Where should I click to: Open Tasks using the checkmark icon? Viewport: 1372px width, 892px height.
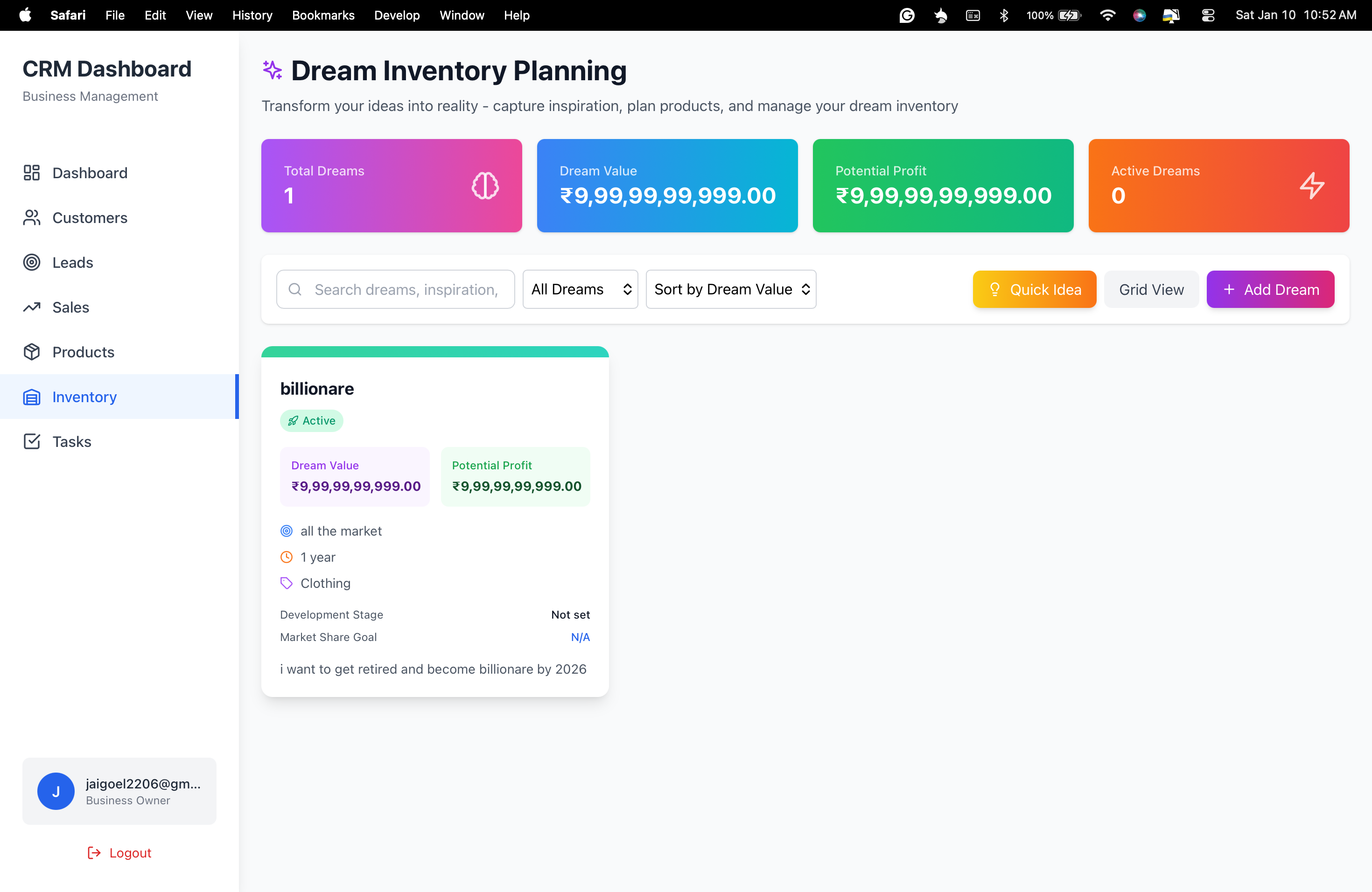(x=32, y=441)
